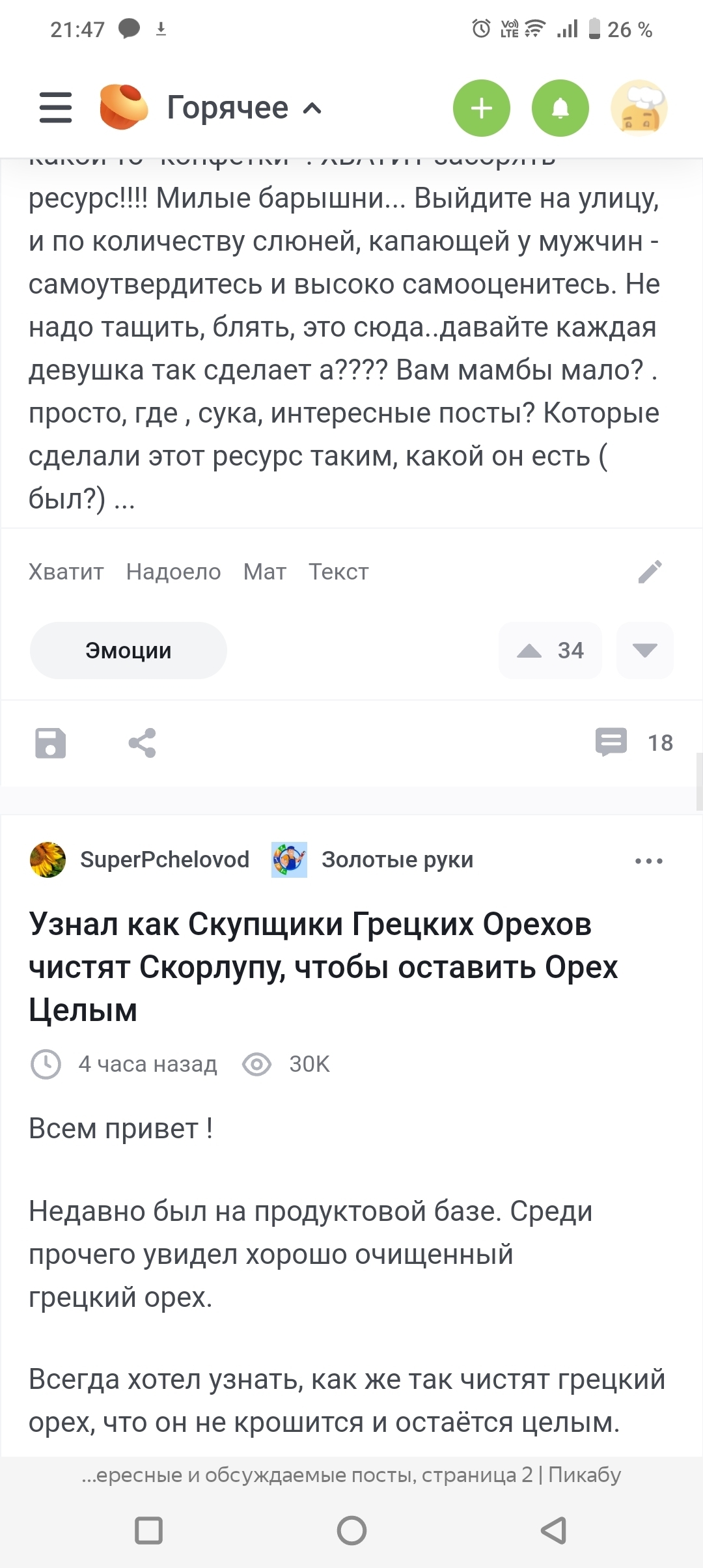703x1568 pixels.
Task: Edit post tags with pencil icon
Action: coord(650,572)
